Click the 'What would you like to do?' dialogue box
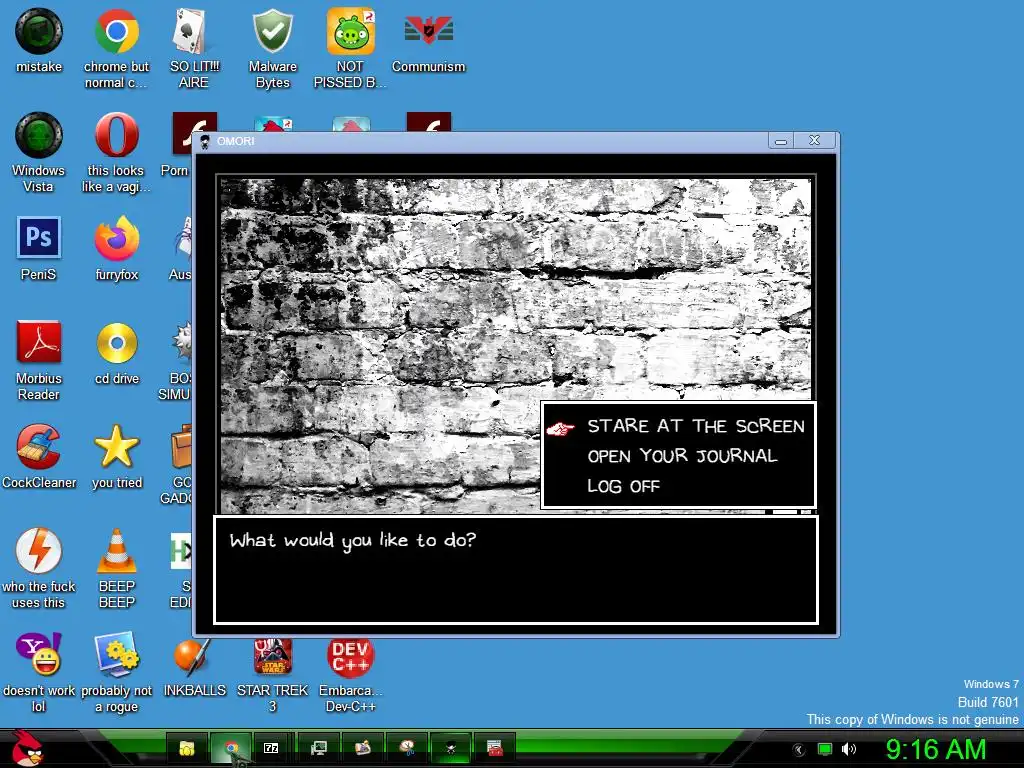This screenshot has height=768, width=1024. click(x=516, y=570)
